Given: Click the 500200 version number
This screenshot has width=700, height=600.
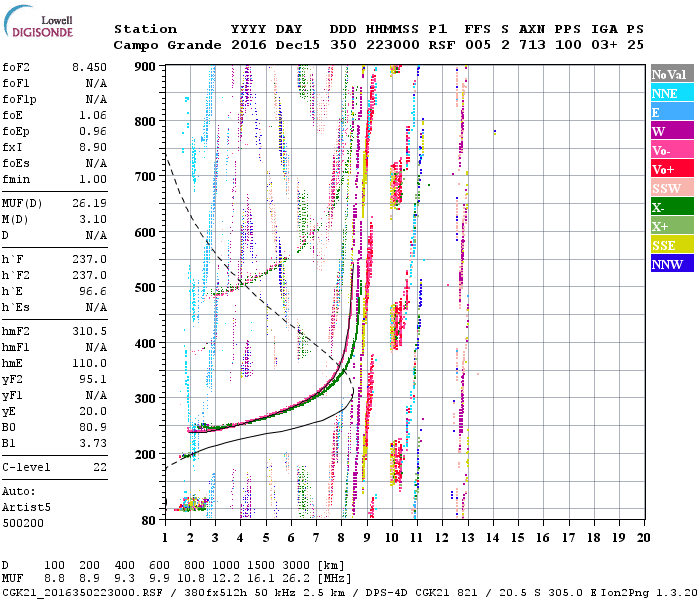Looking at the screenshot, I should 23,523.
